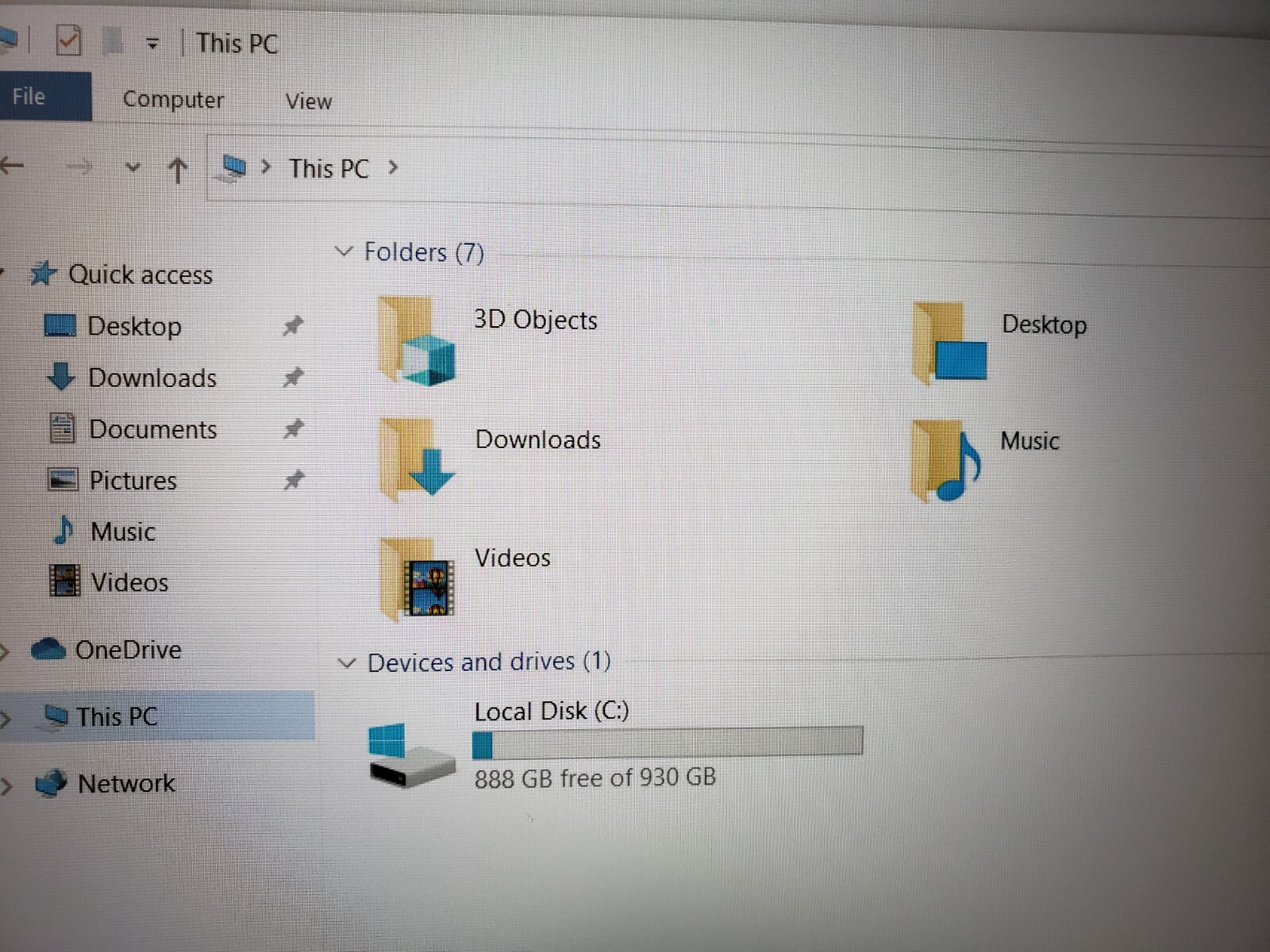Screen dimensions: 1270x952
Task: Collapse the Folders (7) group
Action: point(344,251)
